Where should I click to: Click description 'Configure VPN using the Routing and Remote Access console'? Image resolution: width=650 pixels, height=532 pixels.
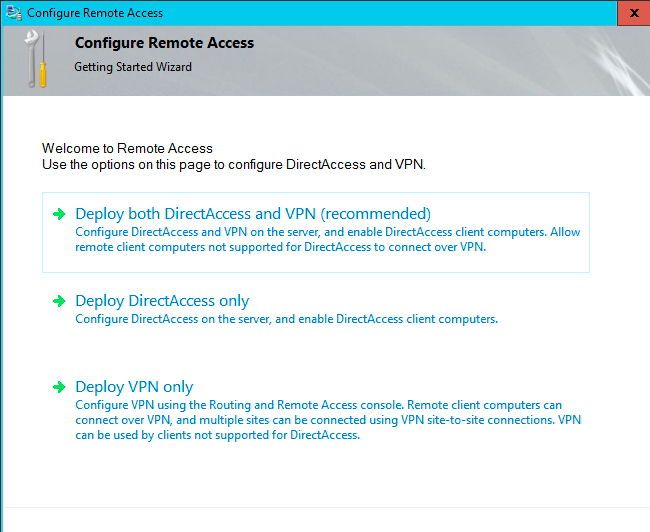click(328, 420)
